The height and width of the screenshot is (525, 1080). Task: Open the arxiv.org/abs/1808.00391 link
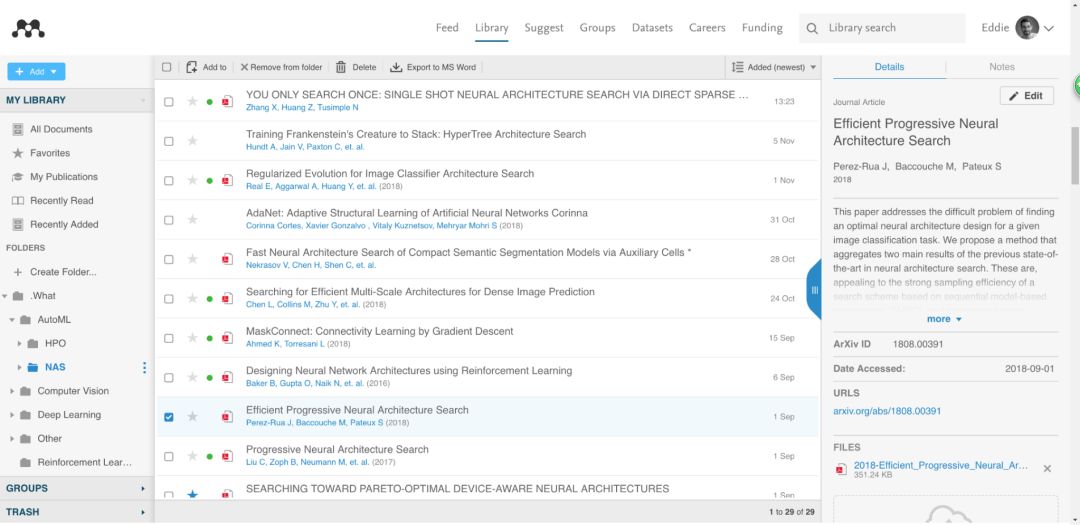tap(887, 411)
